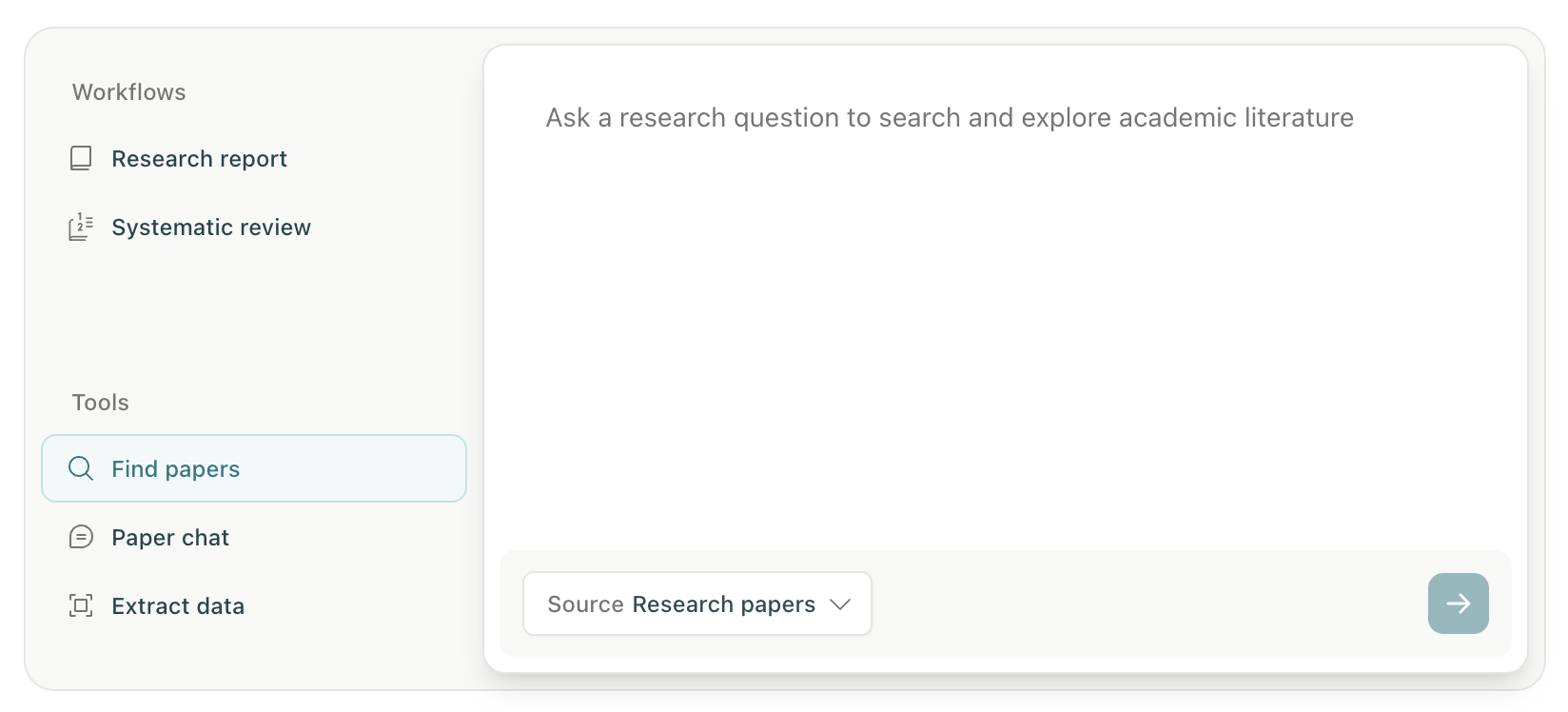This screenshot has height=712, width=1568.
Task: Submit the question with the arrow button
Action: [x=1458, y=603]
